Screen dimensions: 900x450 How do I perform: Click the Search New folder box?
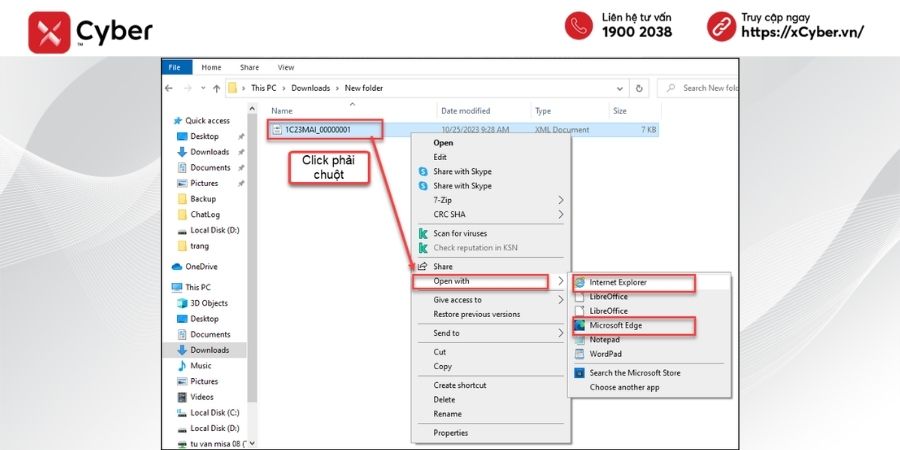[x=698, y=88]
